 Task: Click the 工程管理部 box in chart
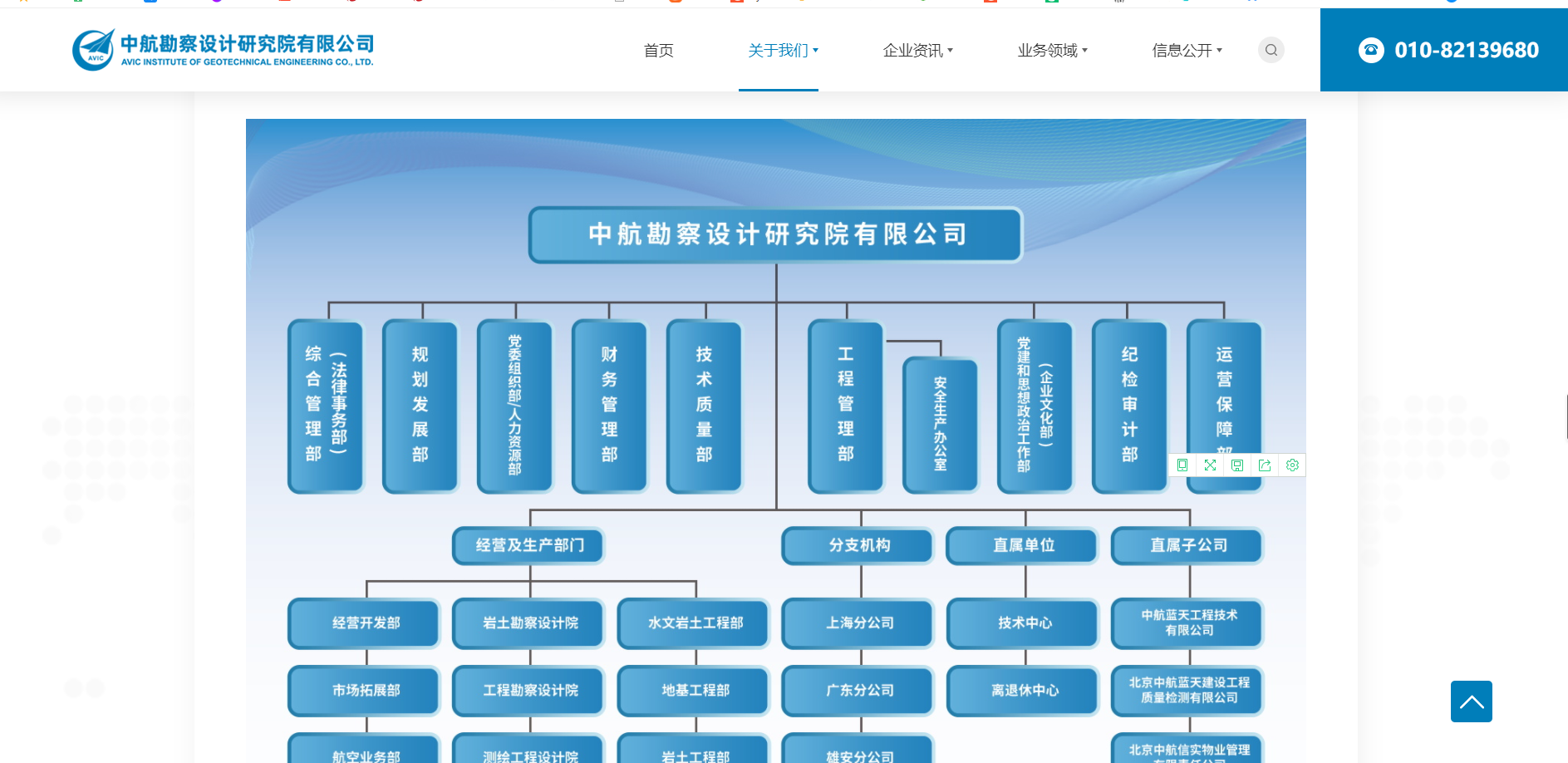846,406
